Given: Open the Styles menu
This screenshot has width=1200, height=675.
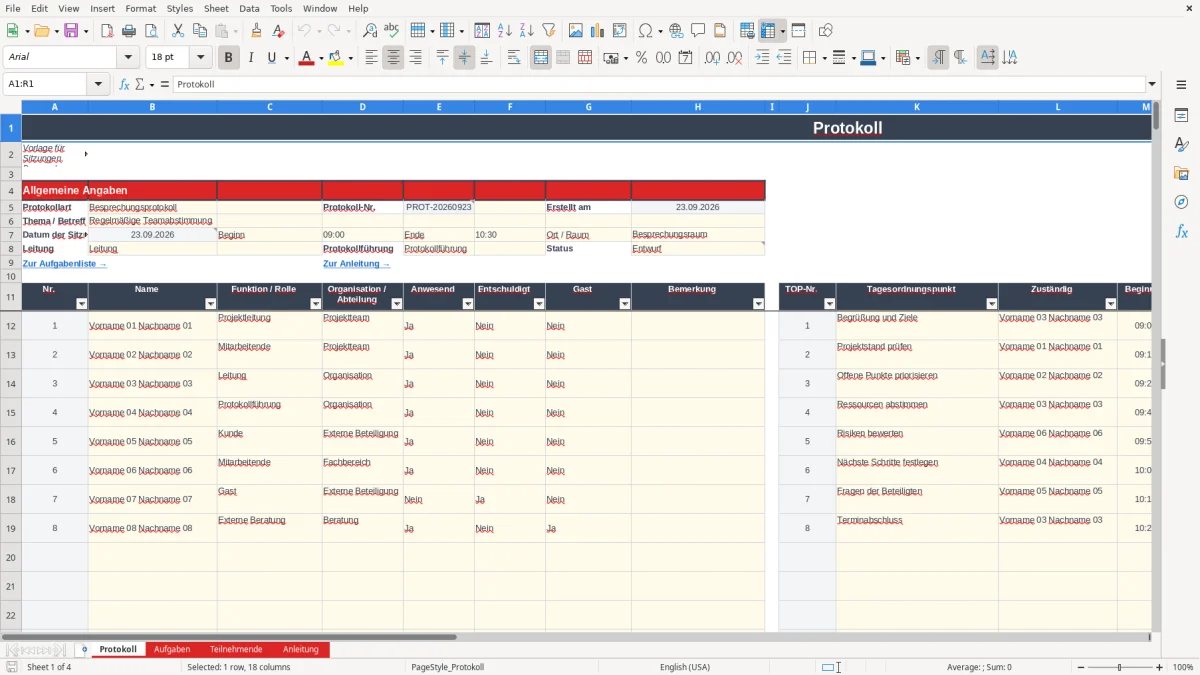Looking at the screenshot, I should click(180, 8).
